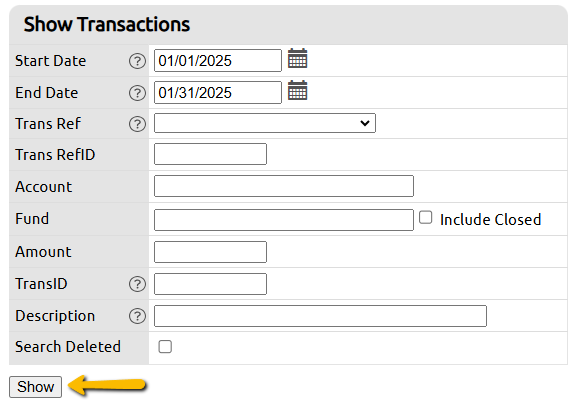Select the Trans RefID input box
This screenshot has height=403, width=575.
(210, 154)
